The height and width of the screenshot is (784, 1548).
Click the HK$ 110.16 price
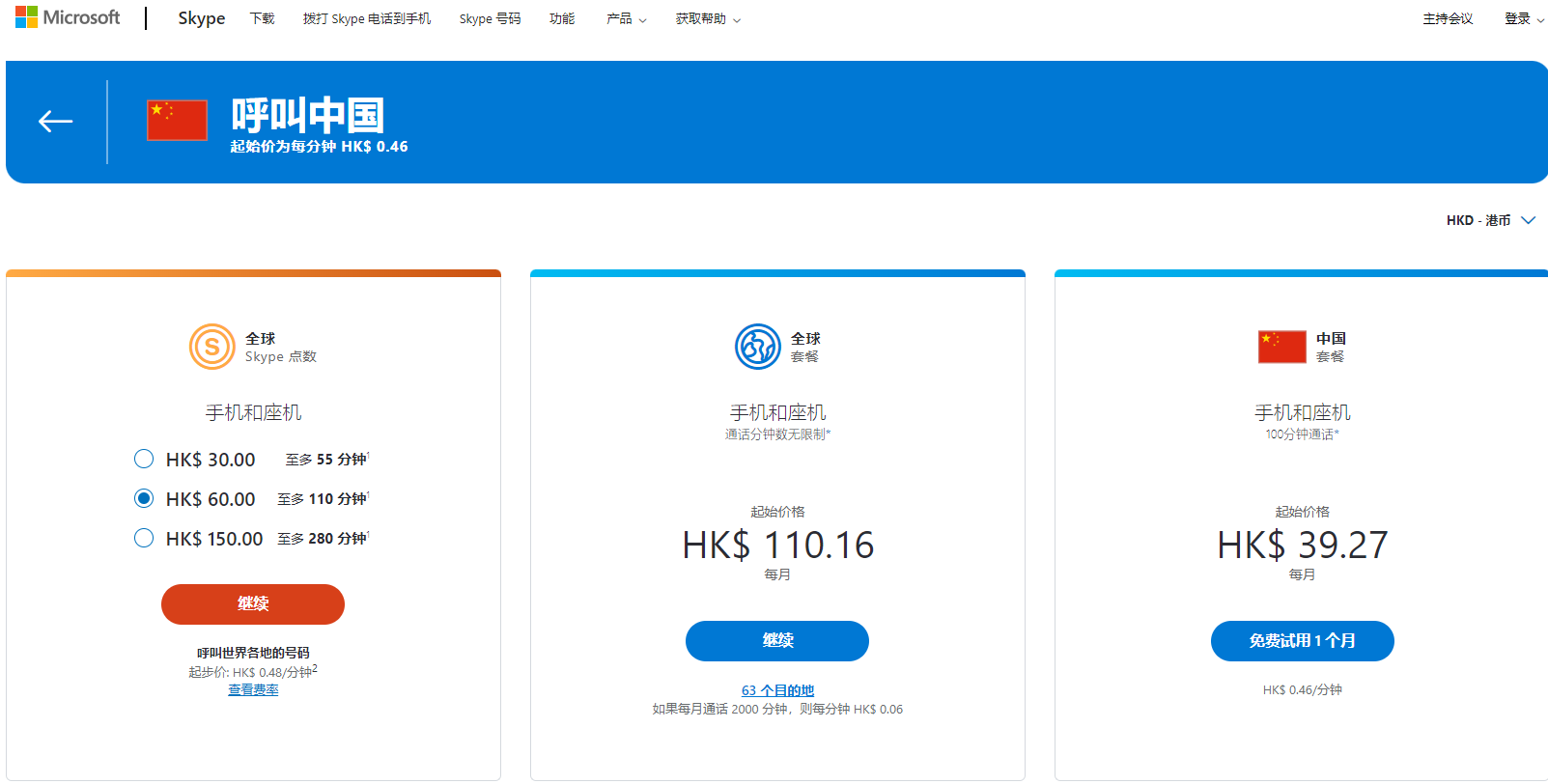point(777,546)
